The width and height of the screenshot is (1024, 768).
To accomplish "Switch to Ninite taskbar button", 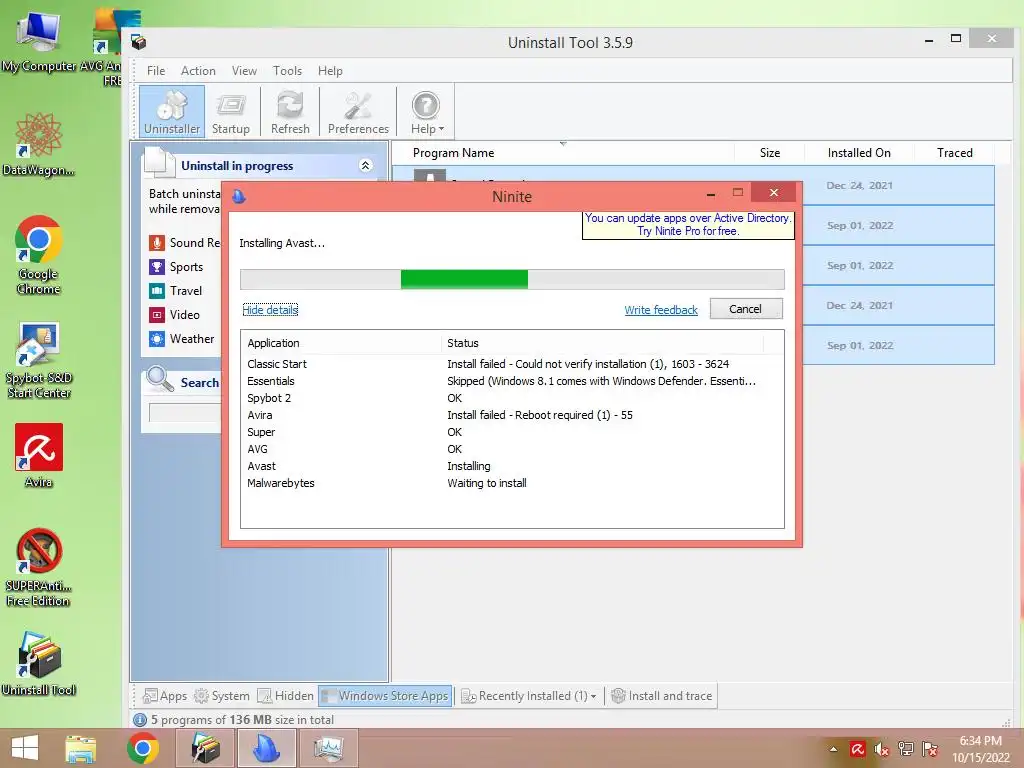I will pos(266,748).
